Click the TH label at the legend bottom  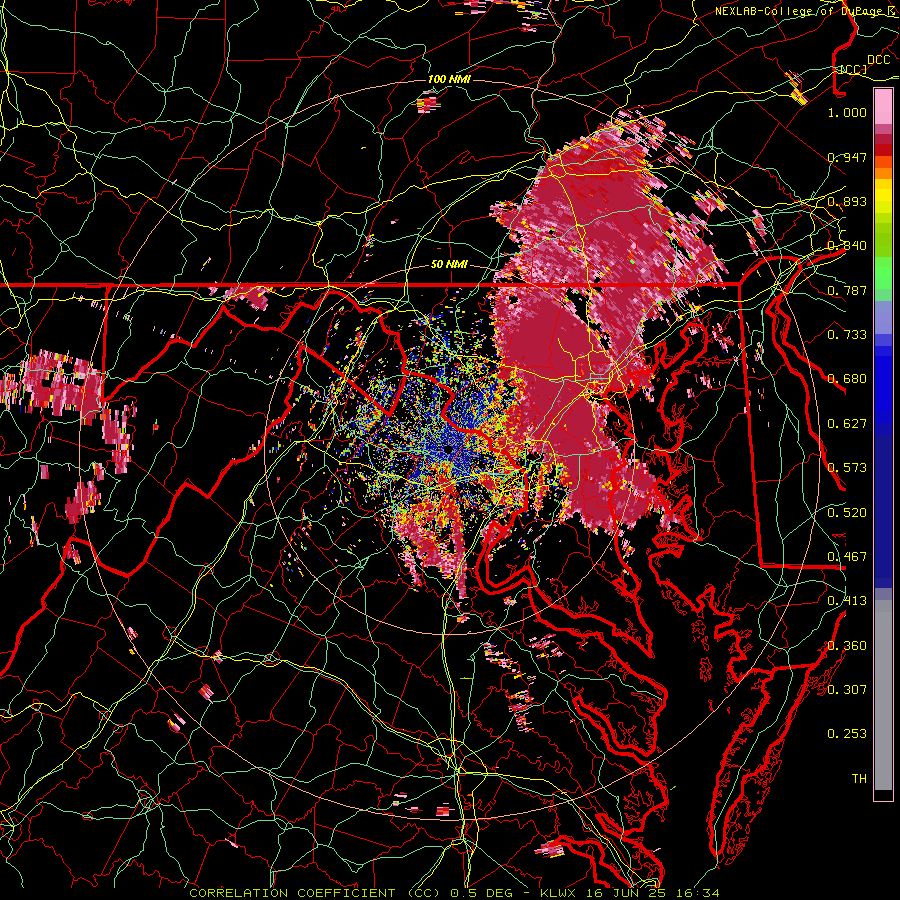859,779
